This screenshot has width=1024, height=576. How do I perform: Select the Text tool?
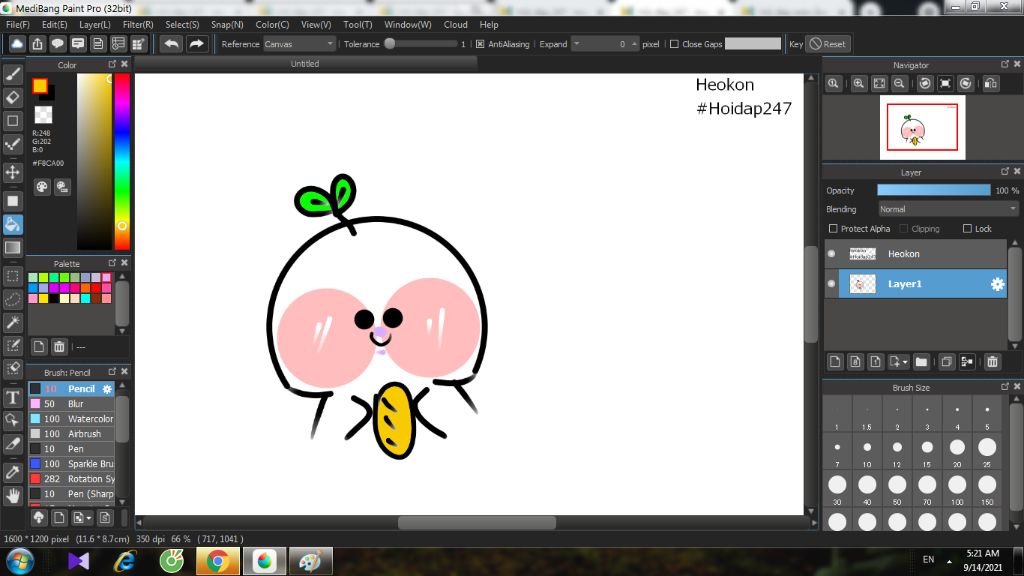coord(12,397)
